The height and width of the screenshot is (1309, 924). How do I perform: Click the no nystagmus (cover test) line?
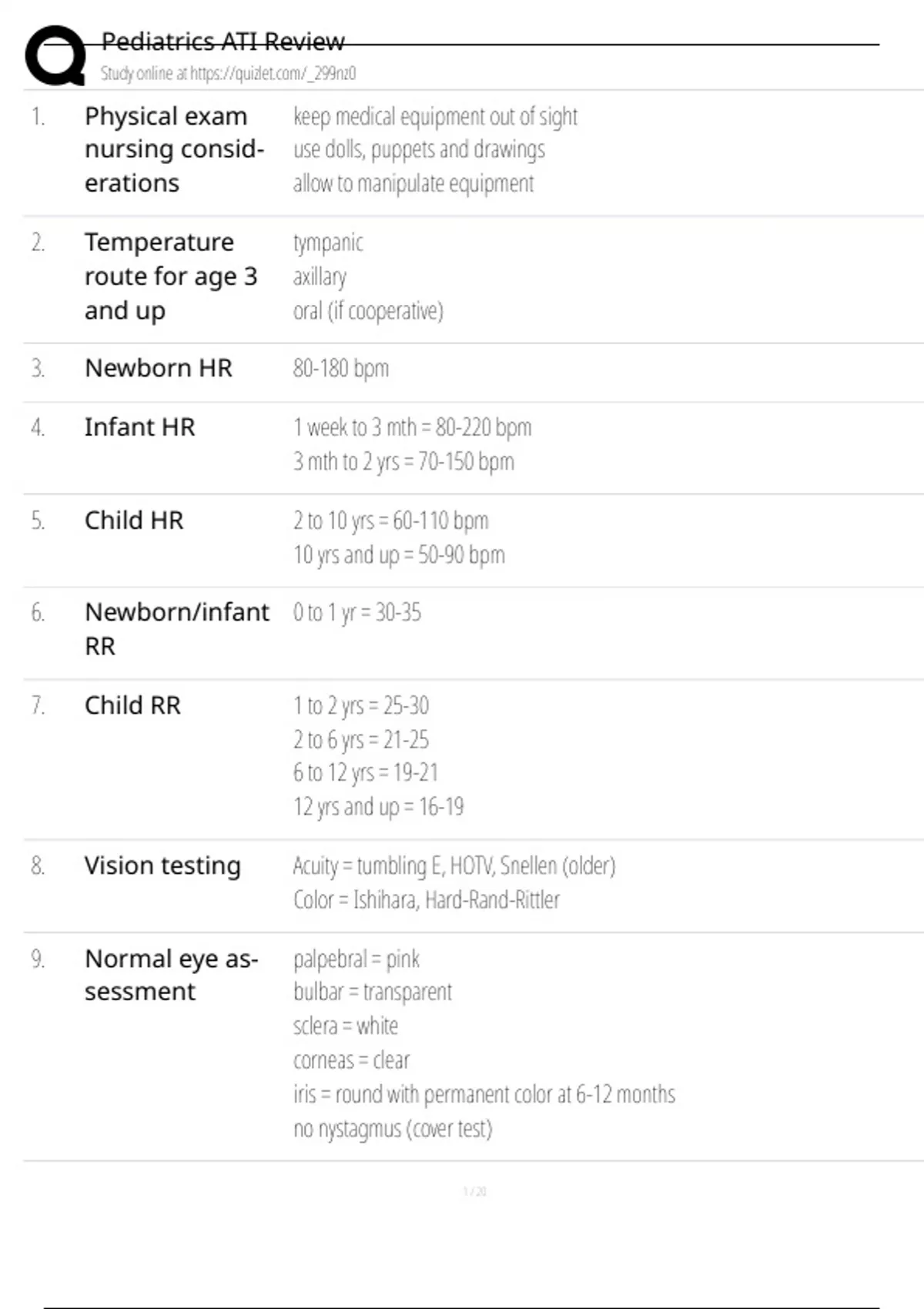click(393, 1129)
